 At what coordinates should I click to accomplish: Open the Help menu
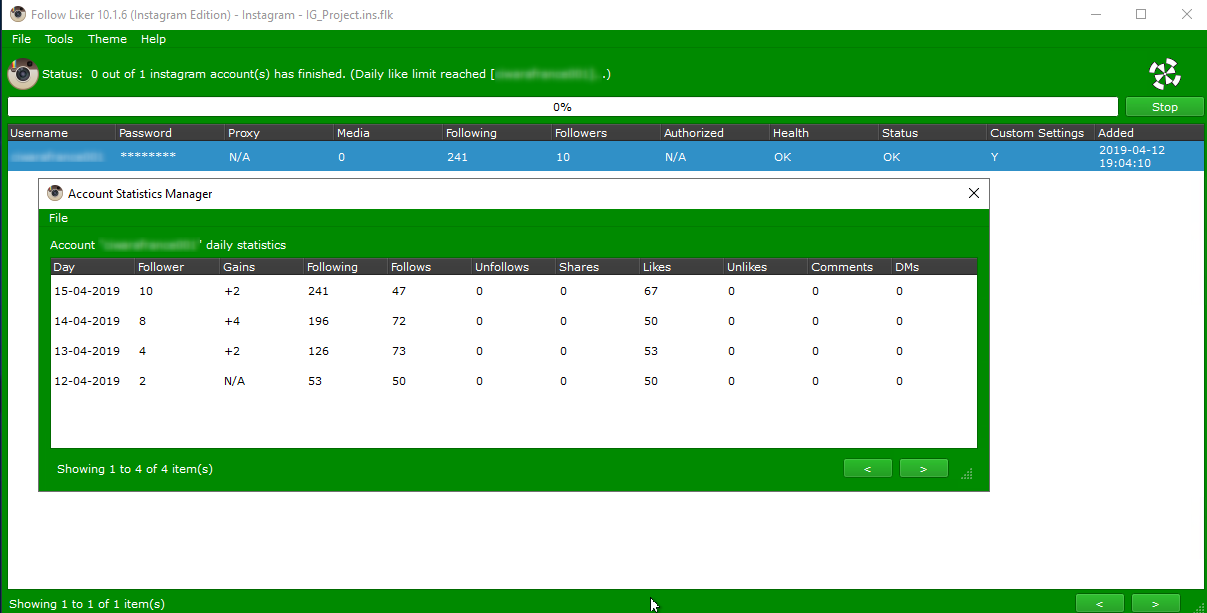[x=153, y=39]
